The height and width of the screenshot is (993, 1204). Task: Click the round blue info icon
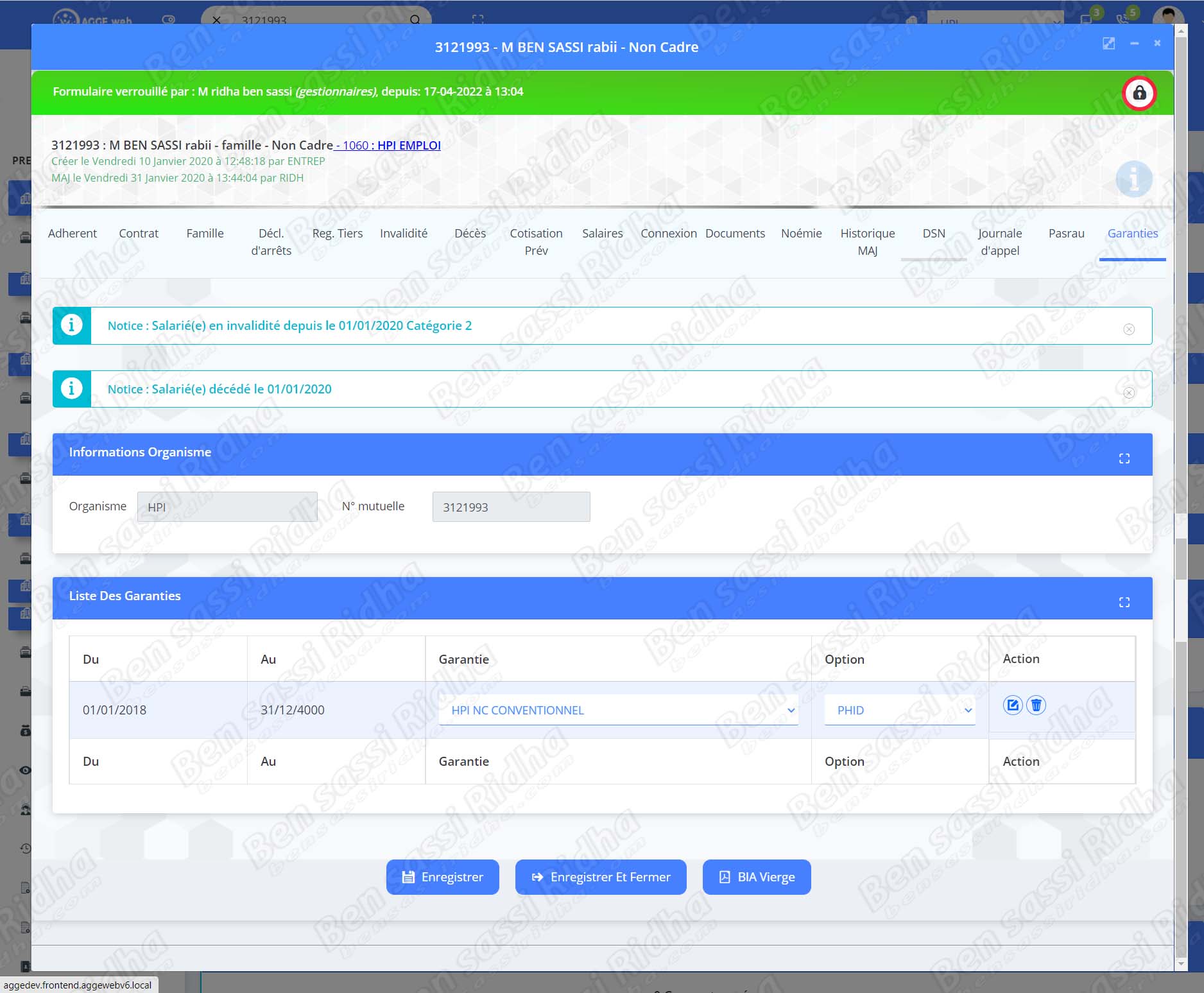(1133, 178)
